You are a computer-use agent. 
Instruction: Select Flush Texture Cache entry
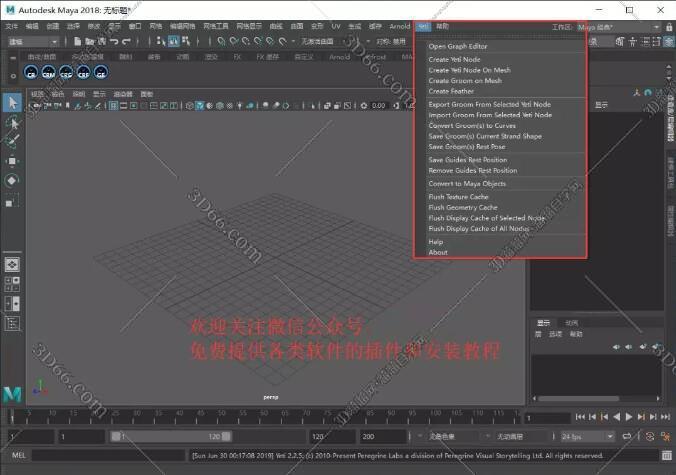click(x=458, y=197)
